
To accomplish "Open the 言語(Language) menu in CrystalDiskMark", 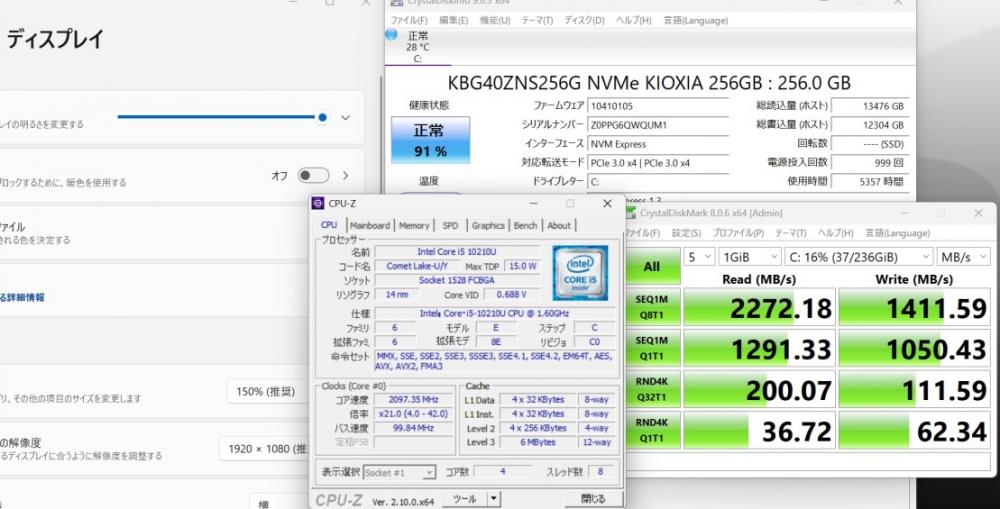I will (x=897, y=233).
